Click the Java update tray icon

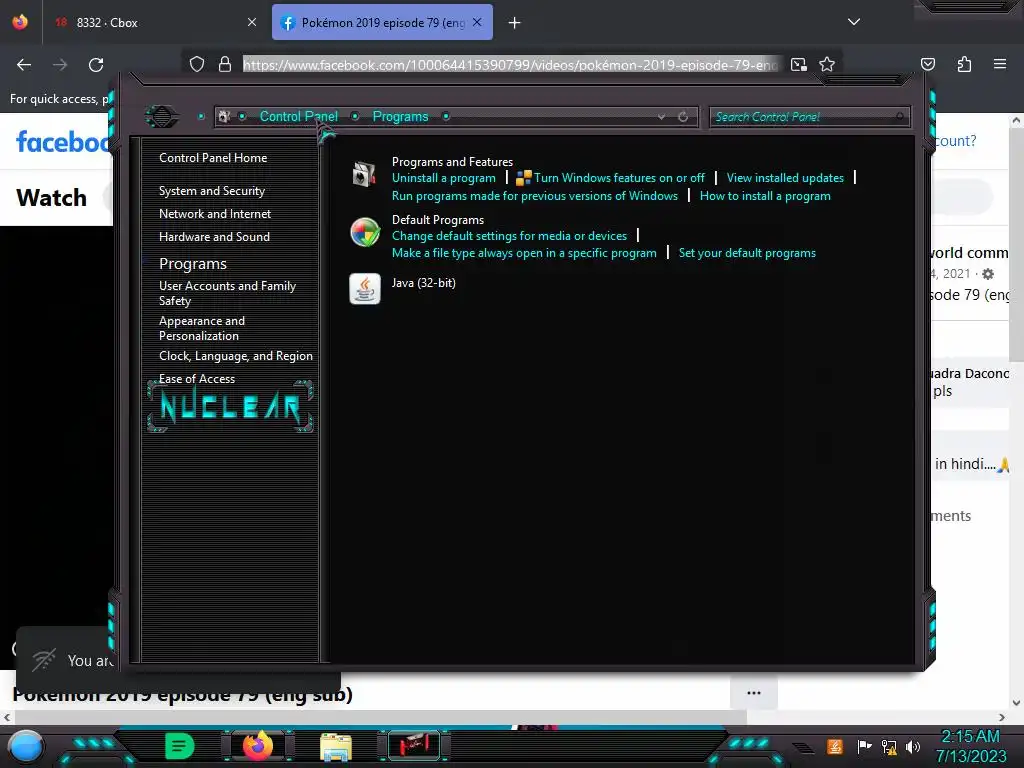pyautogui.click(x=835, y=746)
